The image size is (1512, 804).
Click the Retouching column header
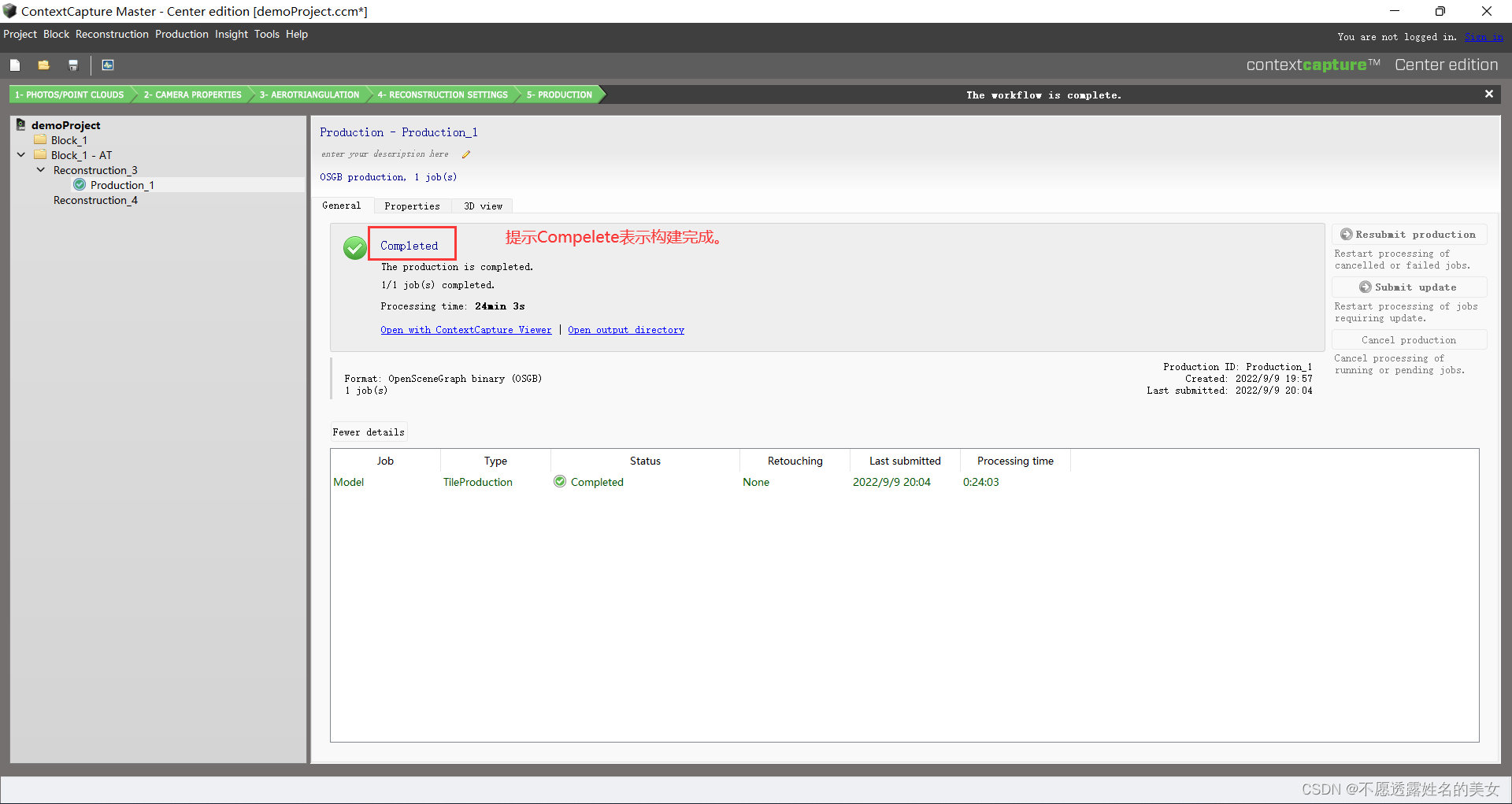click(x=795, y=461)
